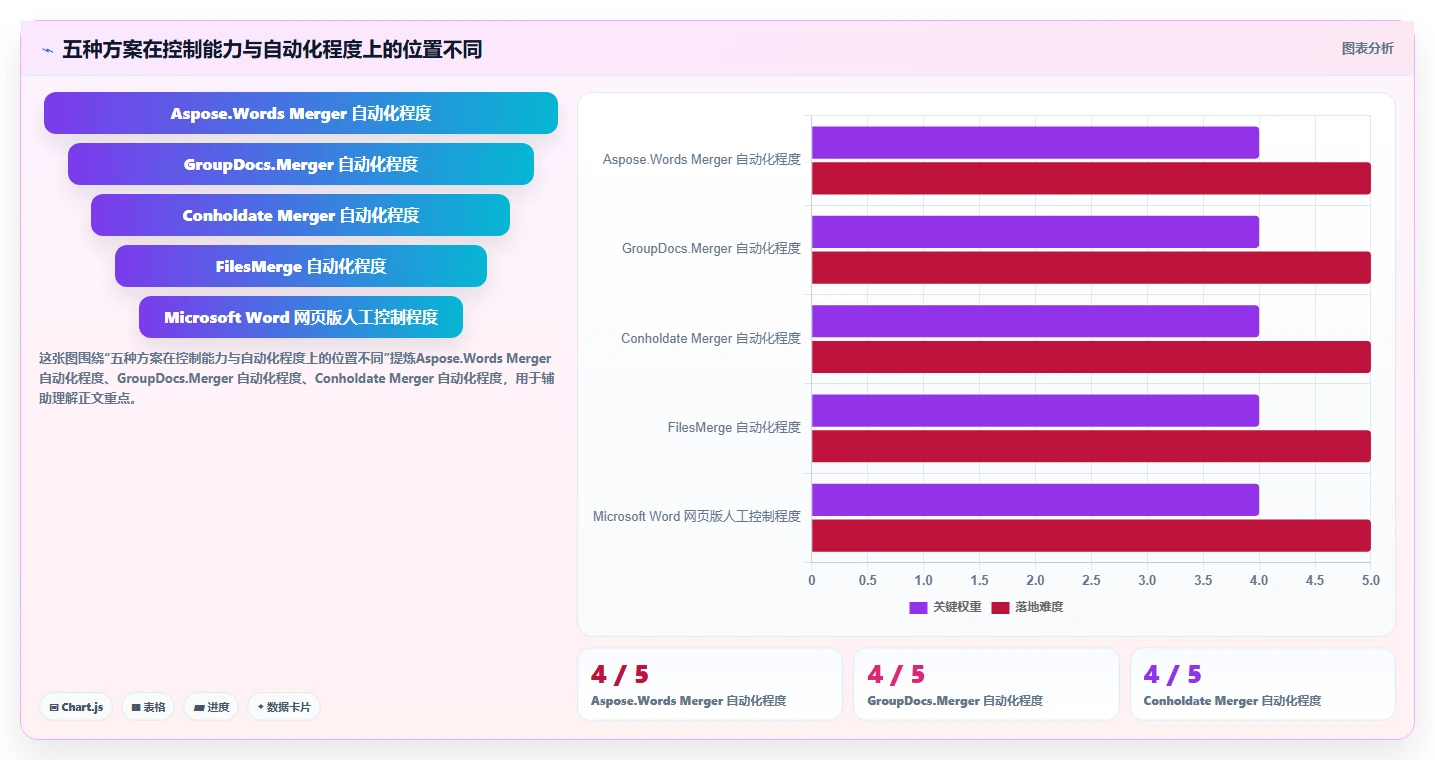Image resolution: width=1435 pixels, height=760 pixels.
Task: Click red bar for FilesMerge
Action: tap(1091, 446)
